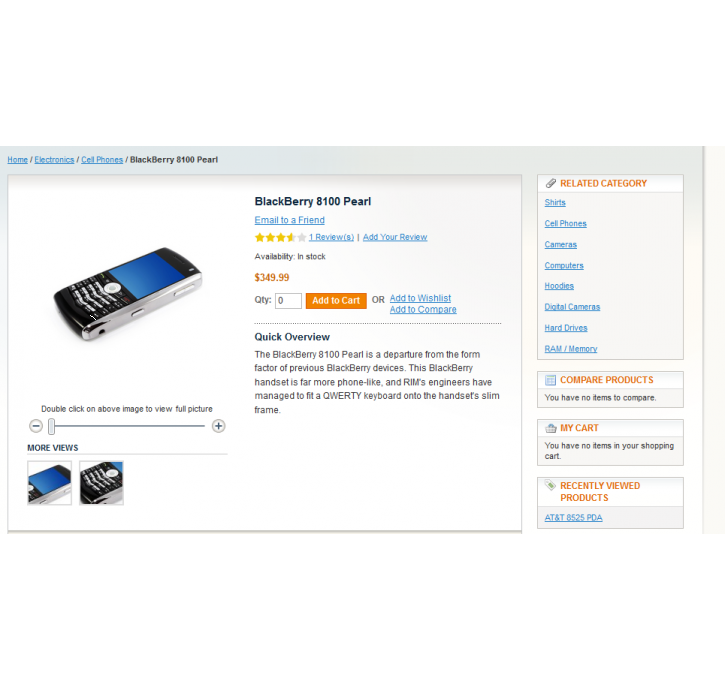Click the star rating icons
The image size is (725, 680).
(x=280, y=238)
